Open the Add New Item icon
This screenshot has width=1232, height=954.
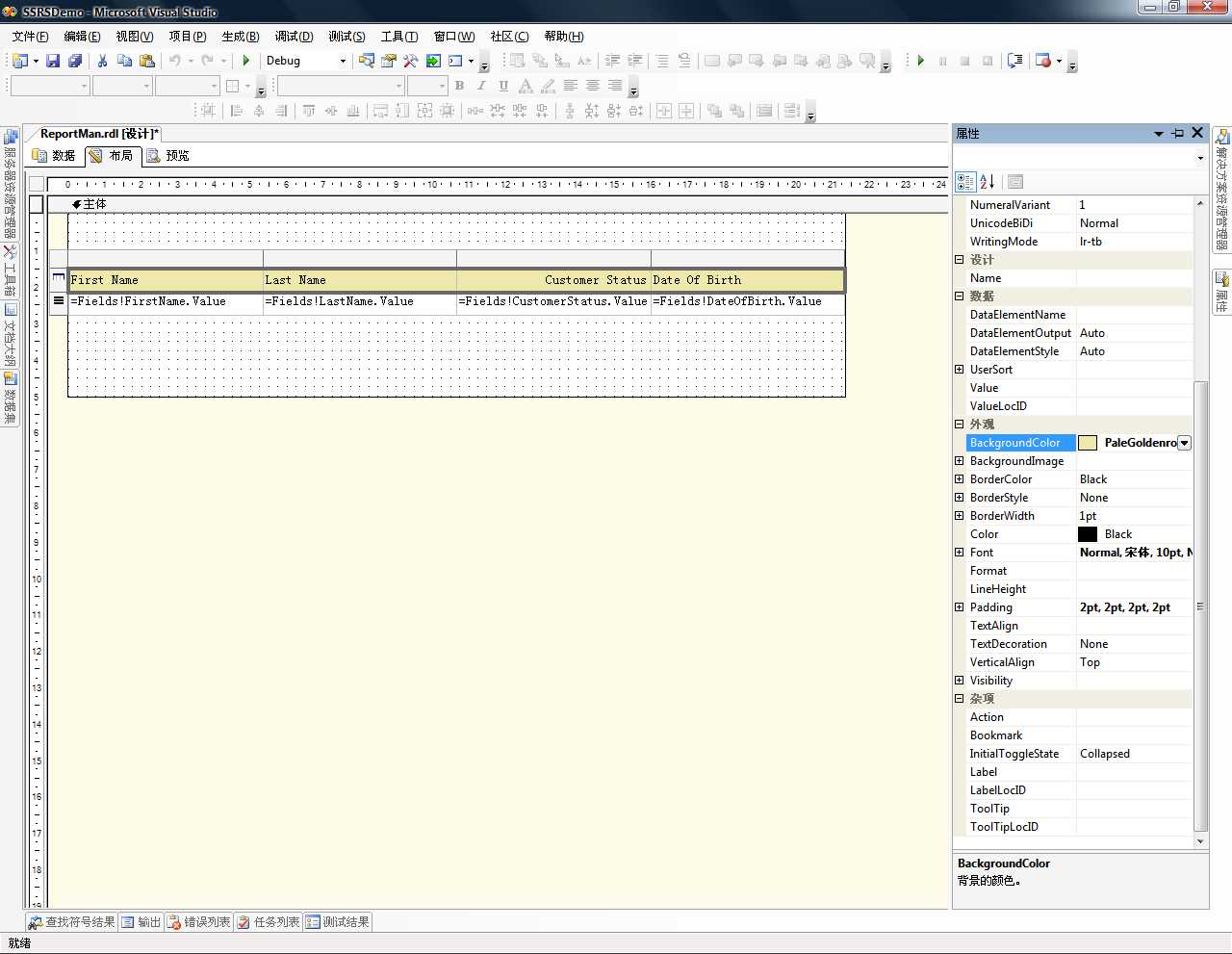coord(20,61)
